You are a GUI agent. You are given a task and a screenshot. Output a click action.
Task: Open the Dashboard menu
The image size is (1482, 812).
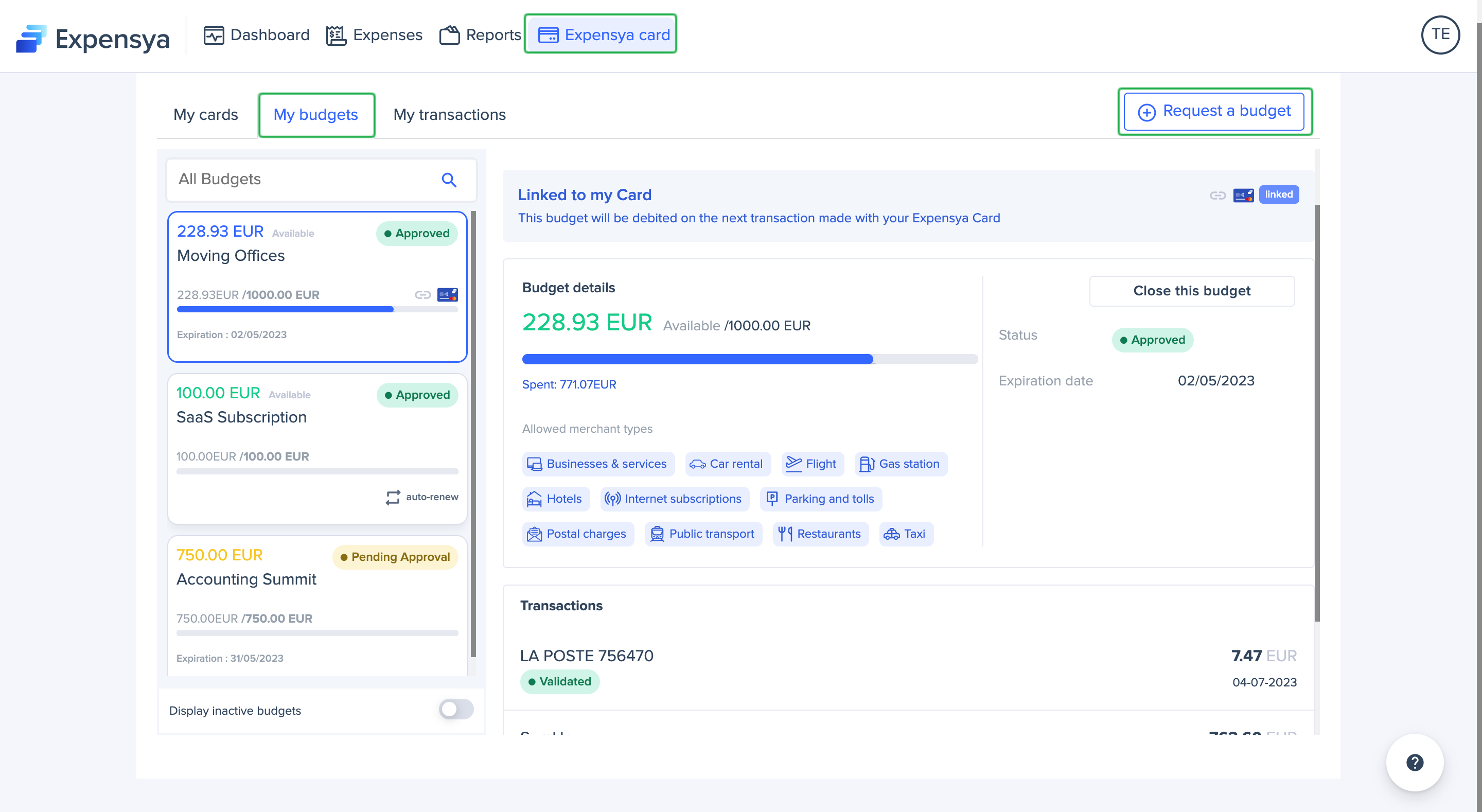[257, 35]
